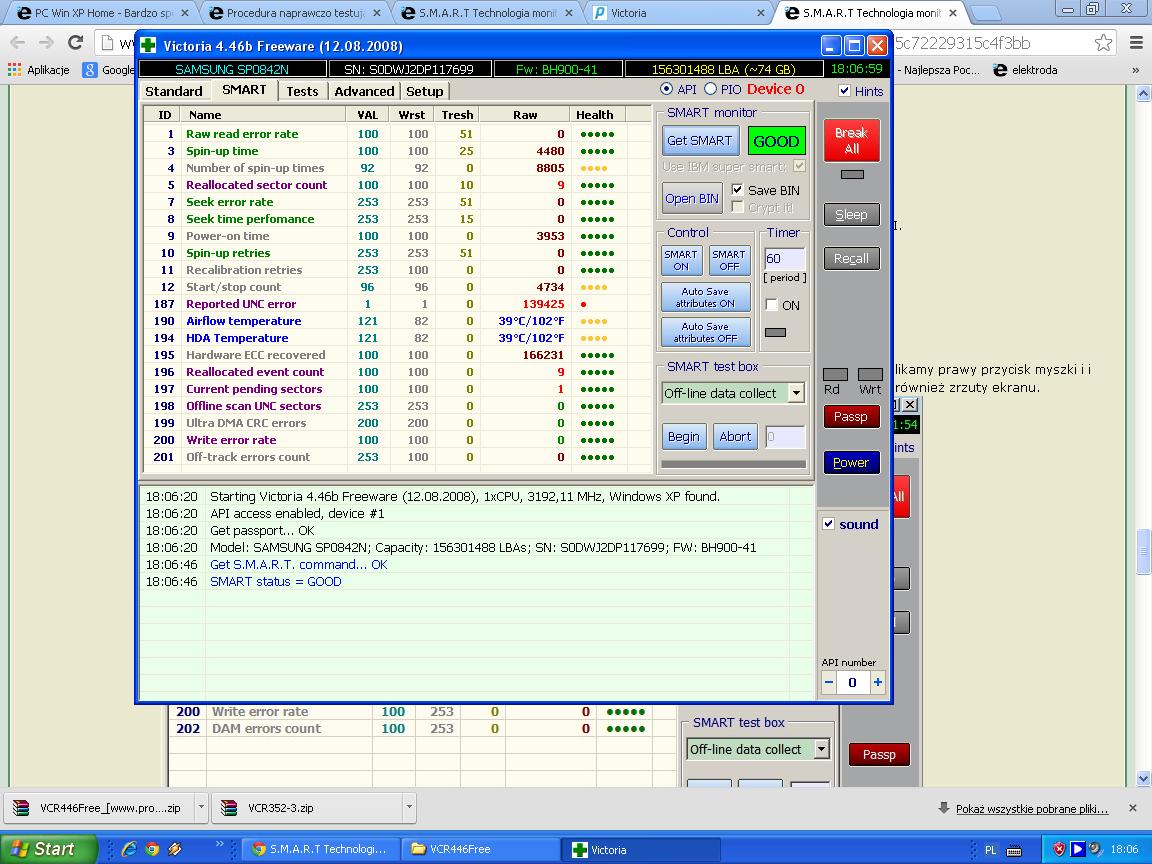Image resolution: width=1152 pixels, height=864 pixels.
Task: Click the VCR446Free zip download icon
Action: click(x=22, y=808)
